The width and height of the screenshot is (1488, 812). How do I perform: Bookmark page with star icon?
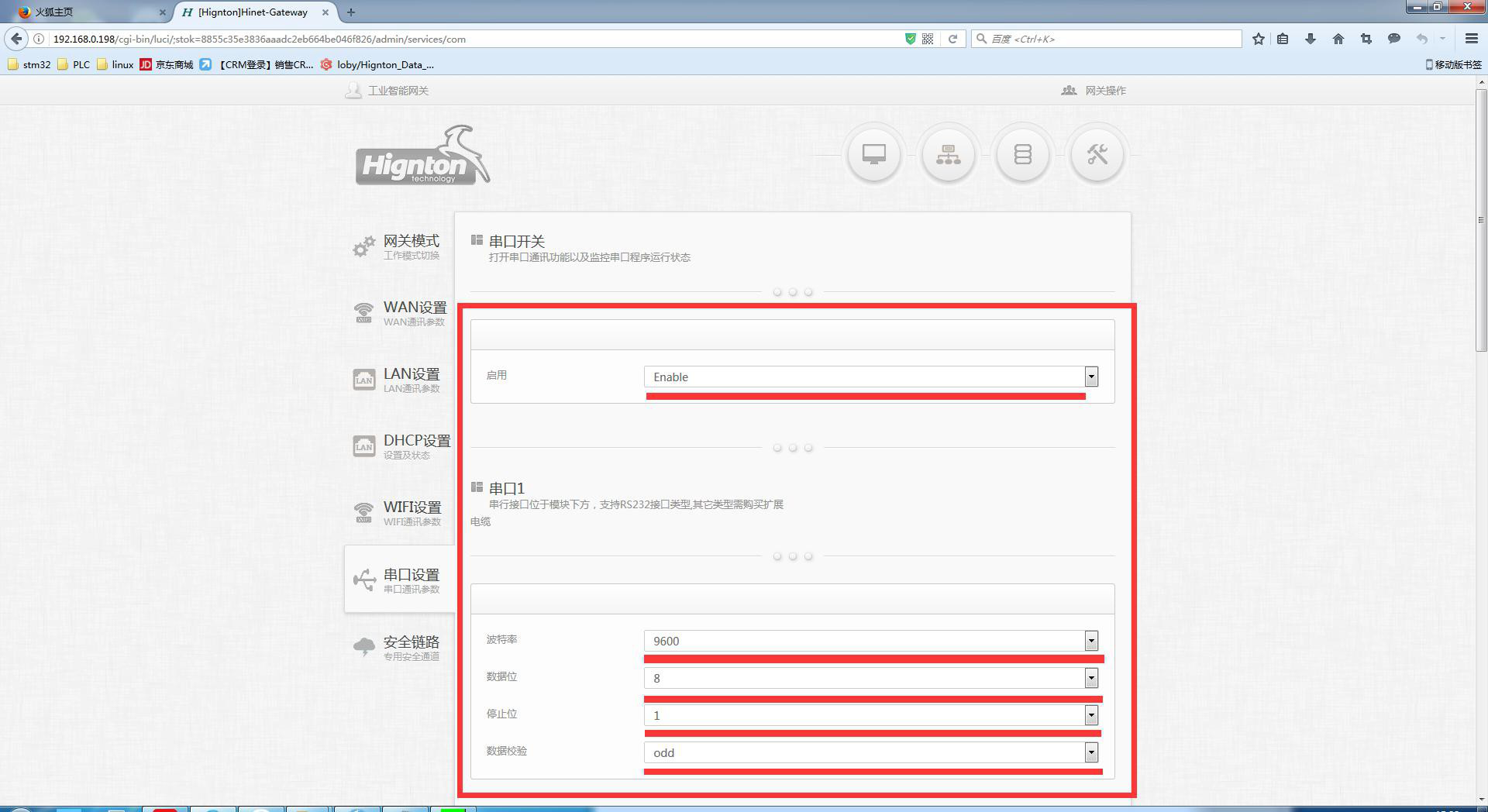(1258, 39)
